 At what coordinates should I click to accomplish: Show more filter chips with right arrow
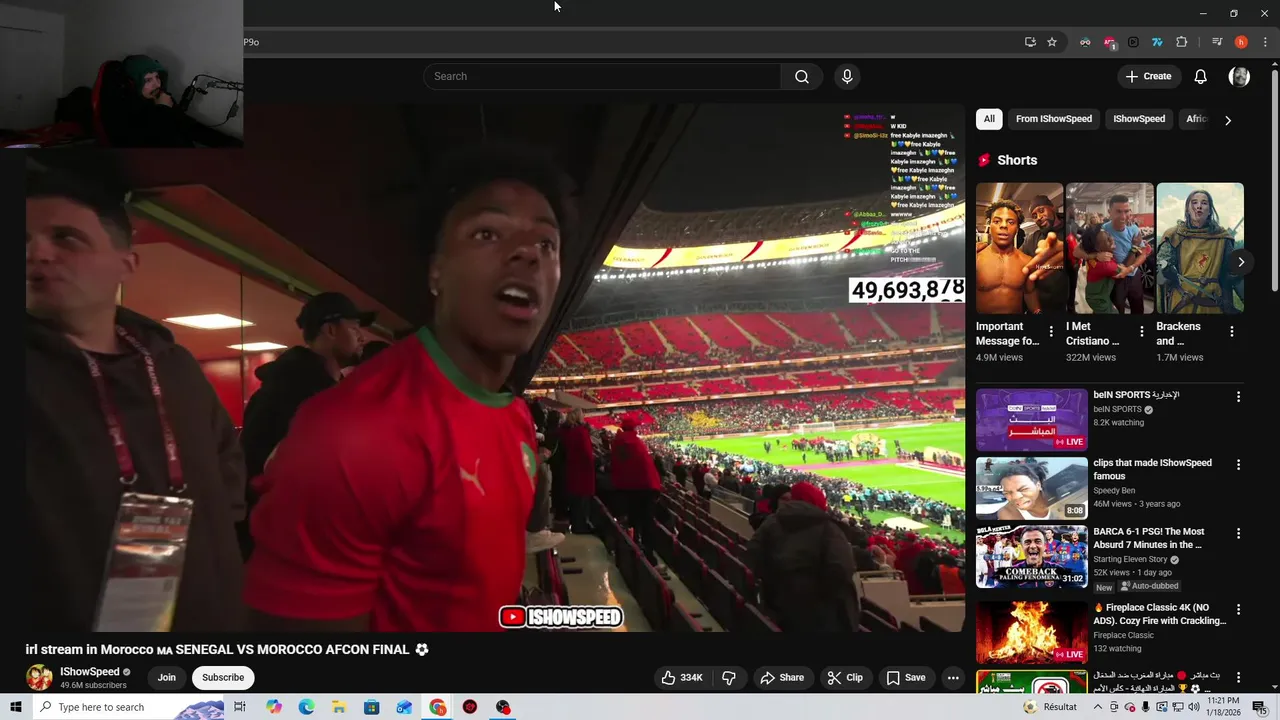point(1228,120)
